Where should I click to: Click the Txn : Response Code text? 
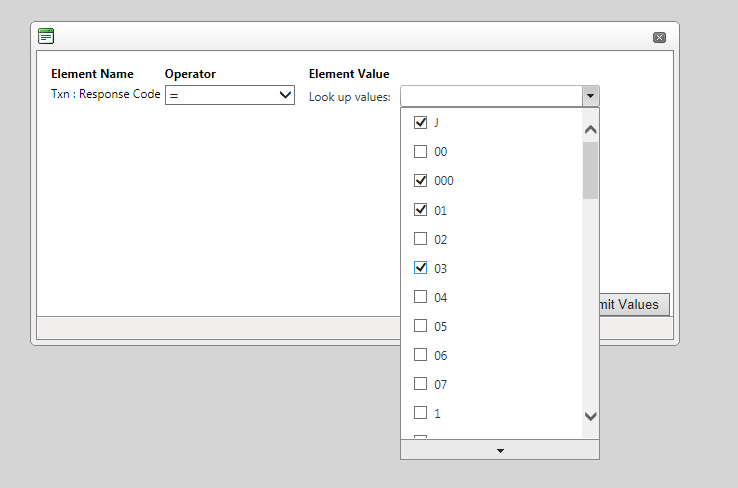coord(106,94)
